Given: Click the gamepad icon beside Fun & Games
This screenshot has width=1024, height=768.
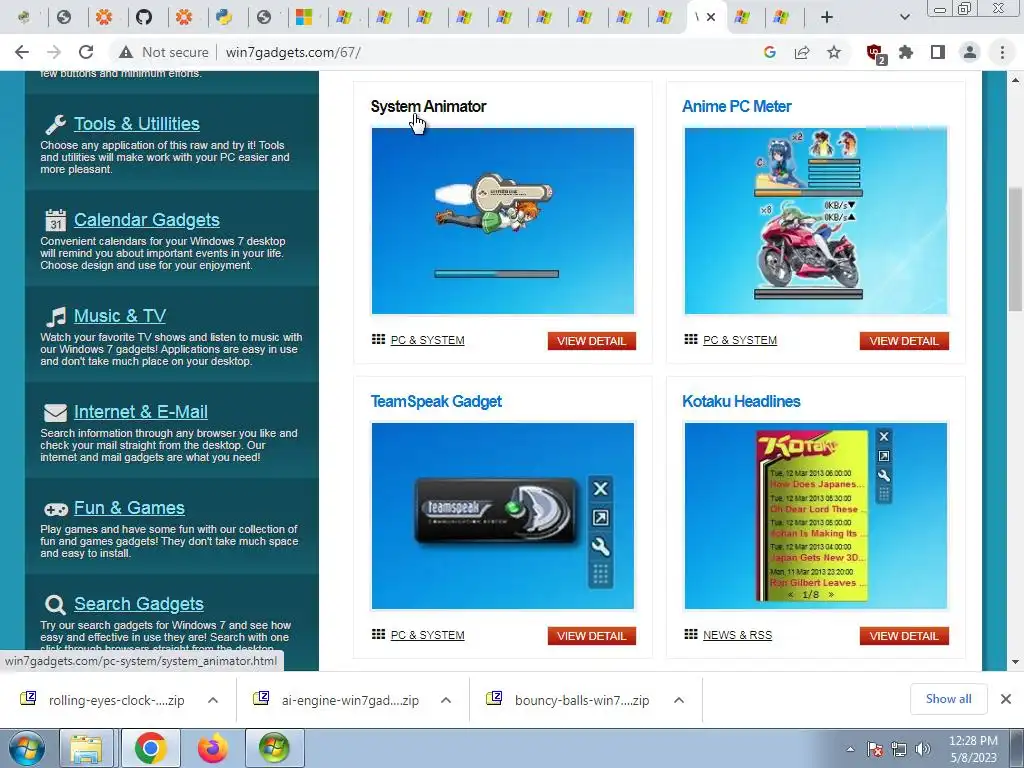Looking at the screenshot, I should pyautogui.click(x=56, y=509).
